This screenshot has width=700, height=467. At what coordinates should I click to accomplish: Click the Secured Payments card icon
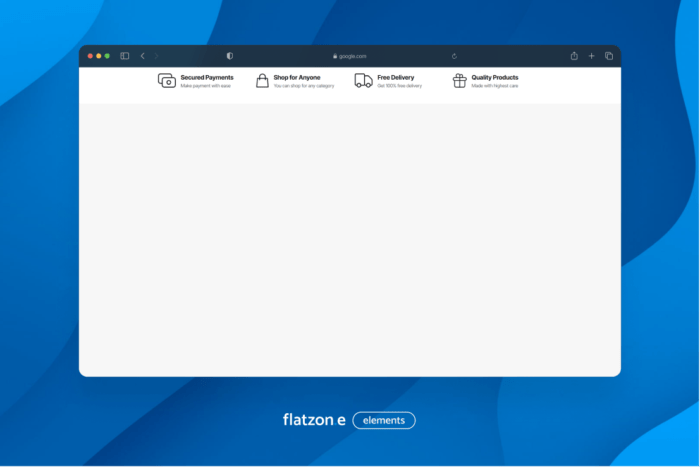coord(167,81)
